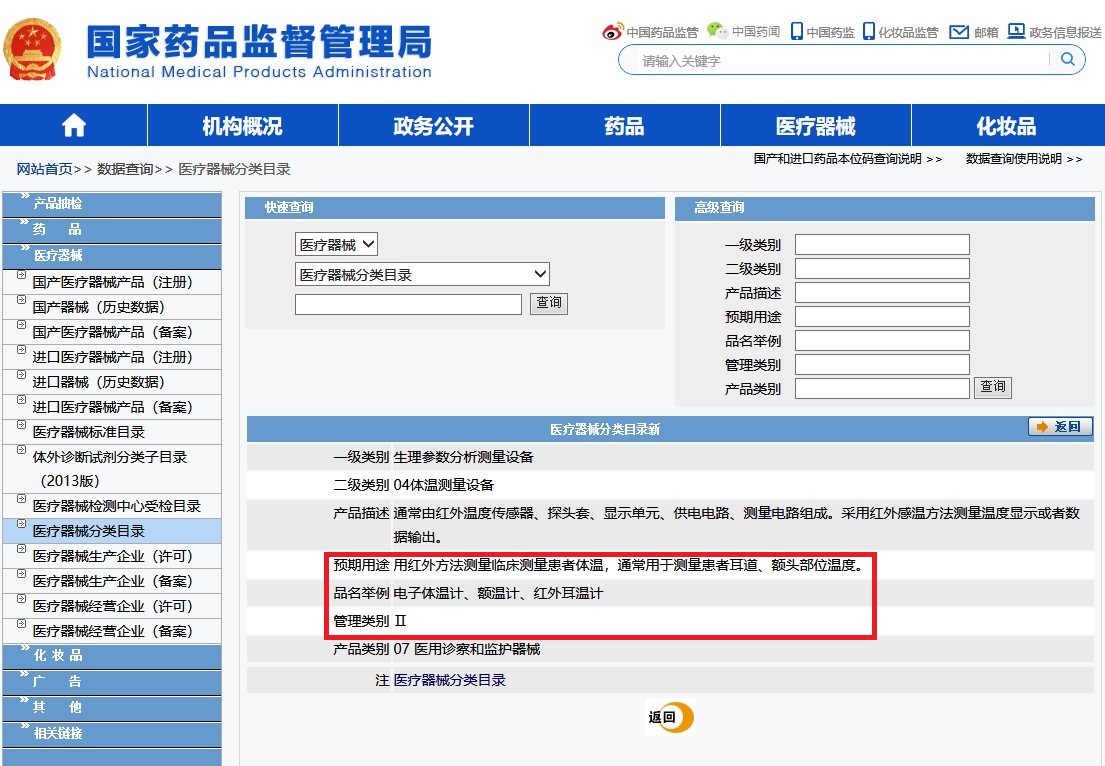Open the 中国药监 mobile icon link
Screen dimensions: 1105x766
coord(822,32)
